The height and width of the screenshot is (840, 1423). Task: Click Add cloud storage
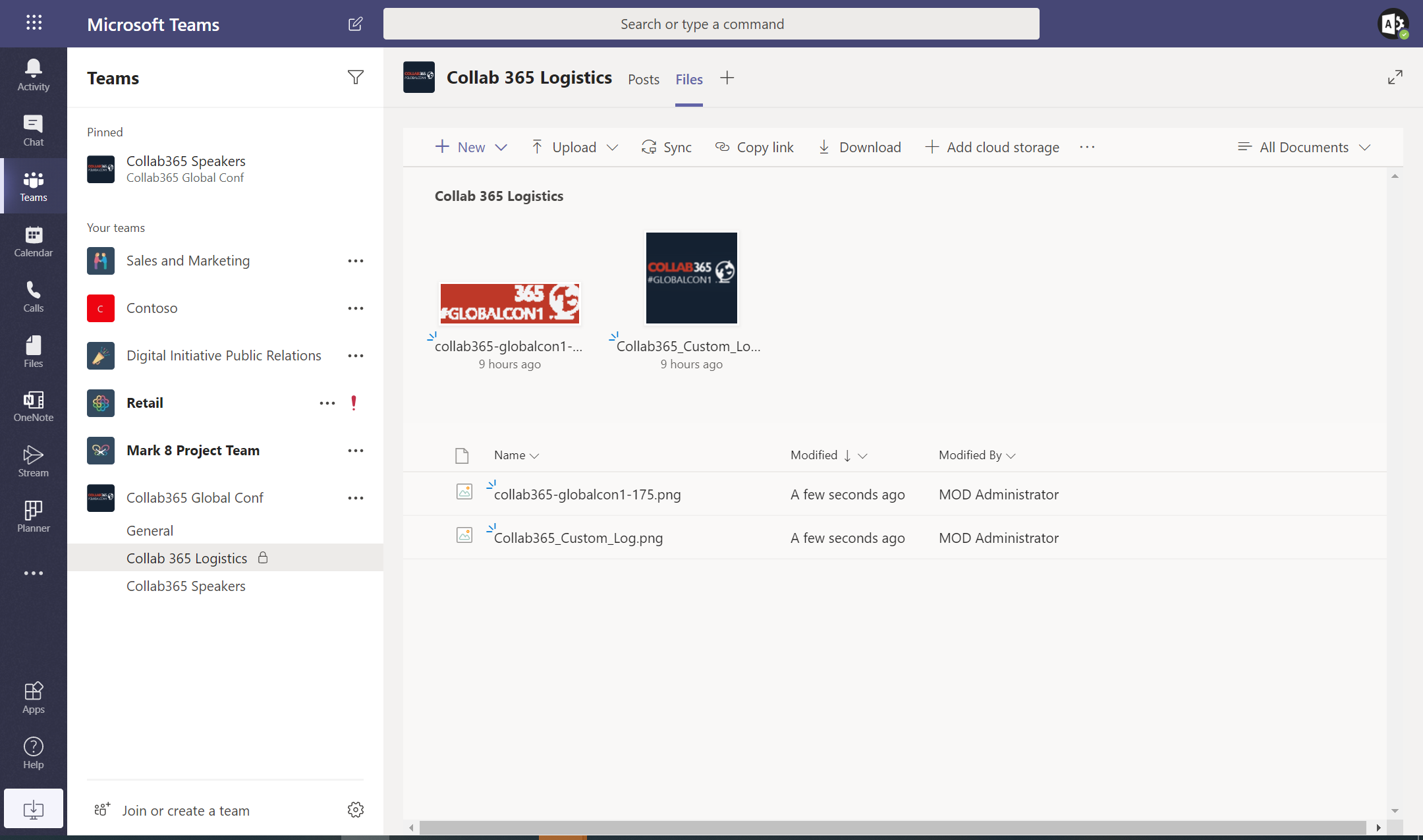[992, 147]
